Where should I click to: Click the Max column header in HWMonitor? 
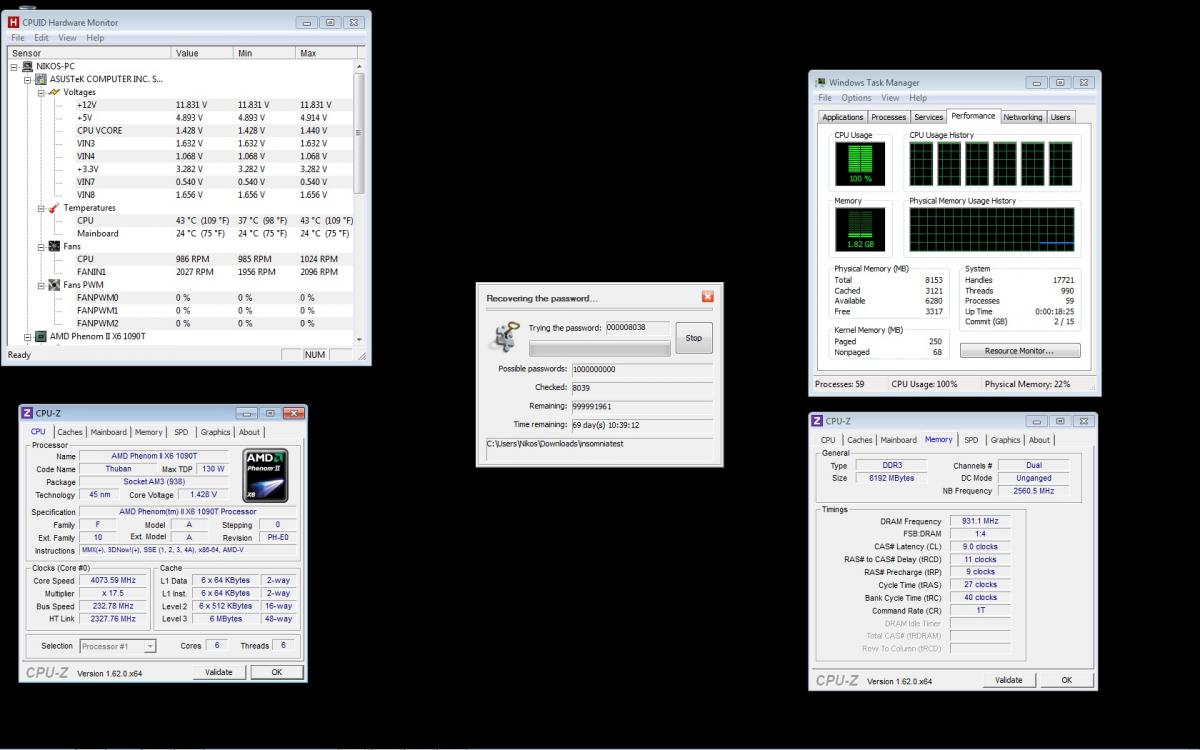click(324, 53)
